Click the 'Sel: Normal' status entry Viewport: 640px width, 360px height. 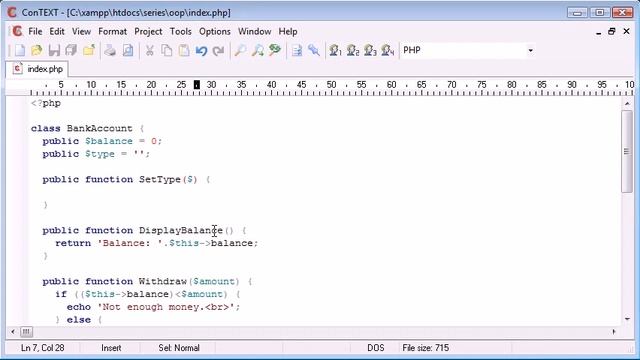(x=179, y=348)
